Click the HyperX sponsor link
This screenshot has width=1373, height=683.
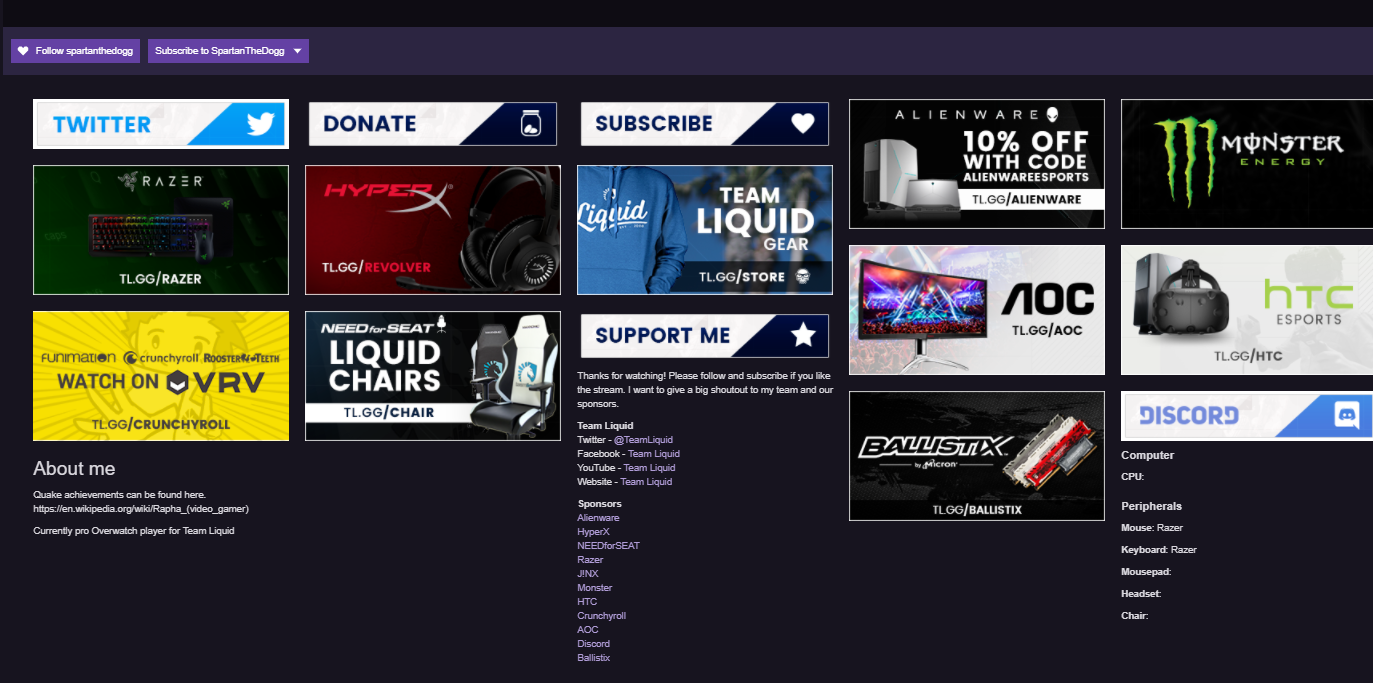pyautogui.click(x=593, y=532)
